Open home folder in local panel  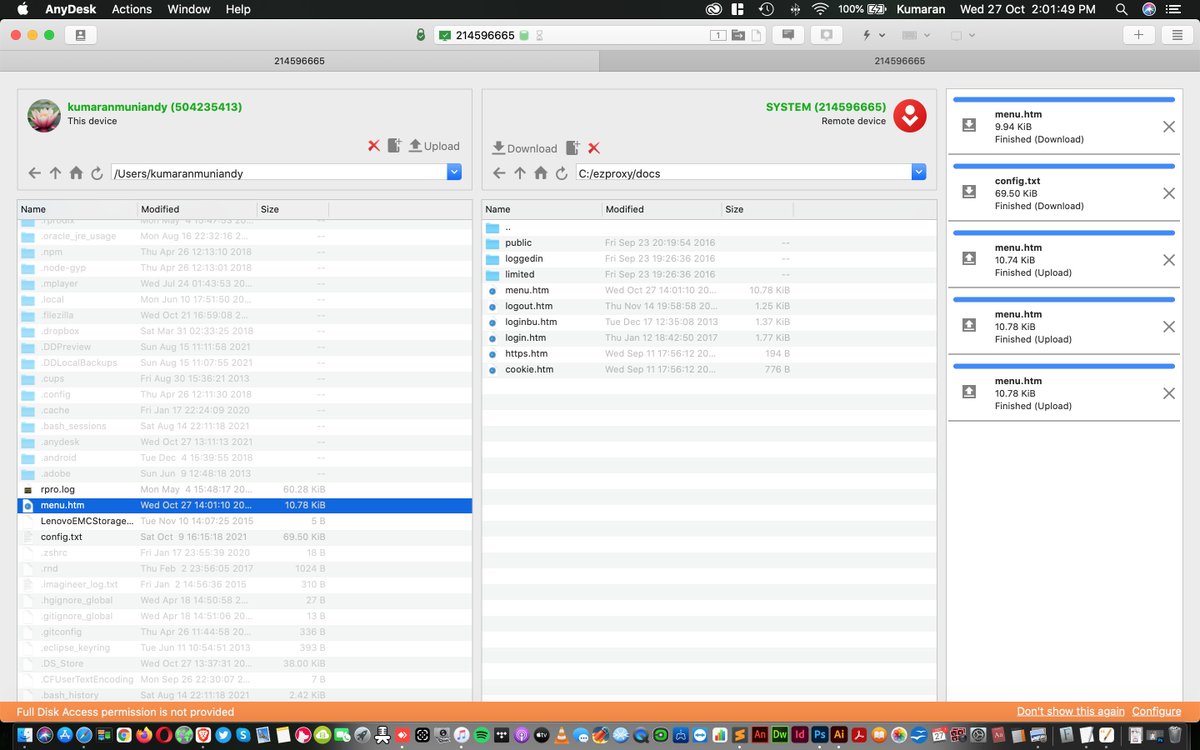[x=76, y=173]
